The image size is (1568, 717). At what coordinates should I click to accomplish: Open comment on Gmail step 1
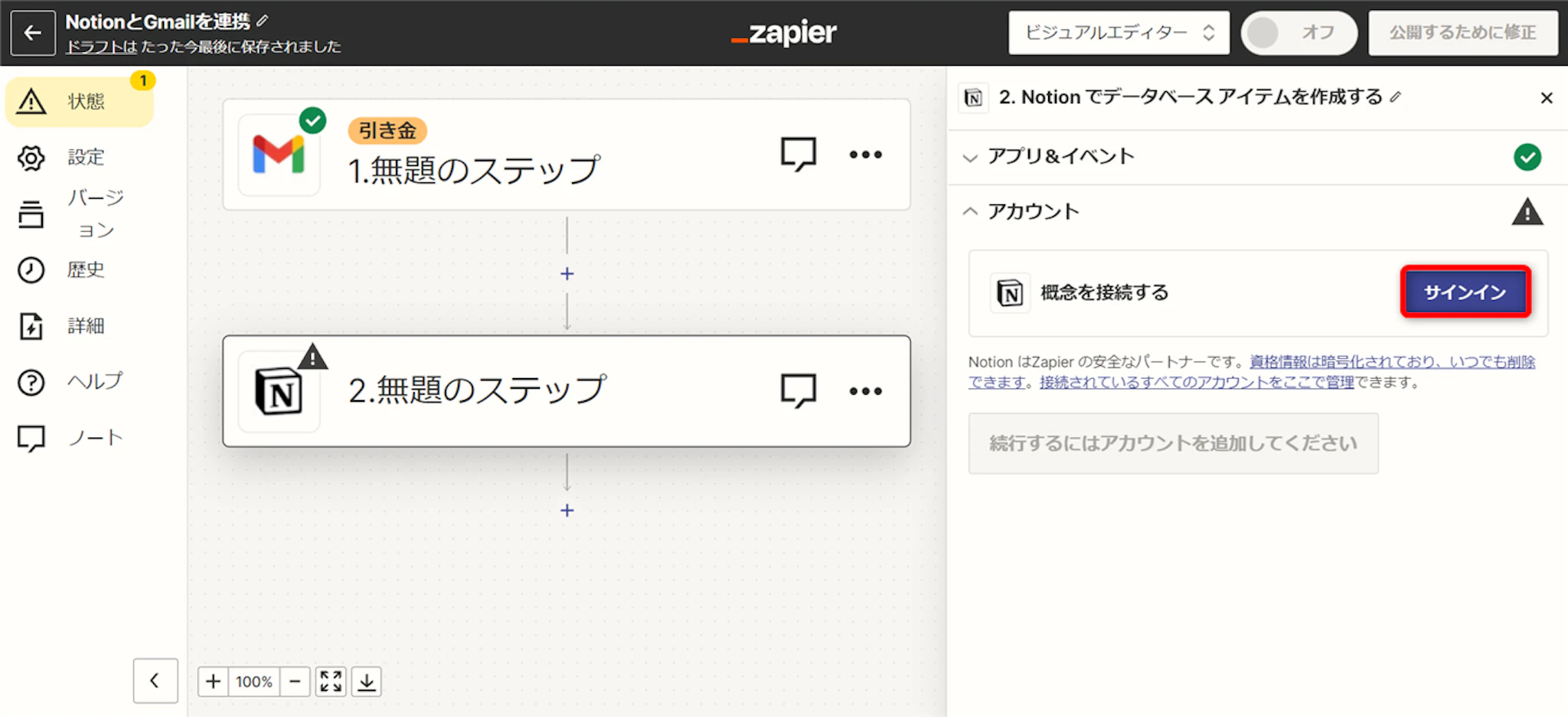click(x=798, y=155)
